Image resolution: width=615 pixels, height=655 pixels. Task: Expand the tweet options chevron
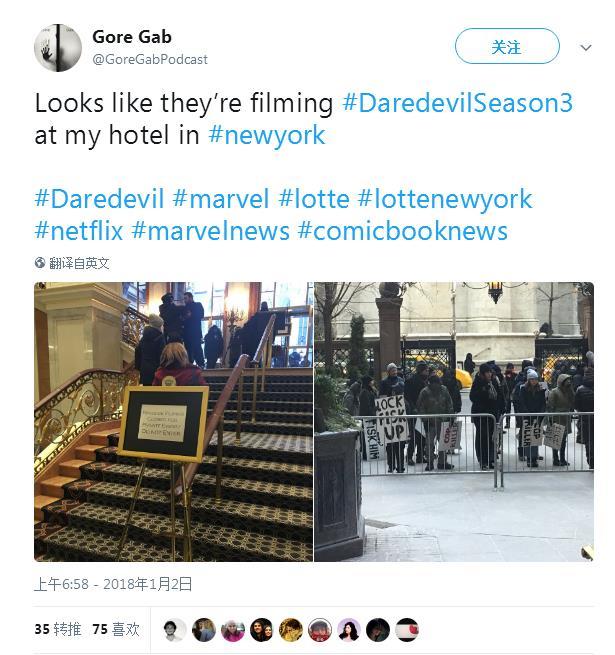[586, 48]
